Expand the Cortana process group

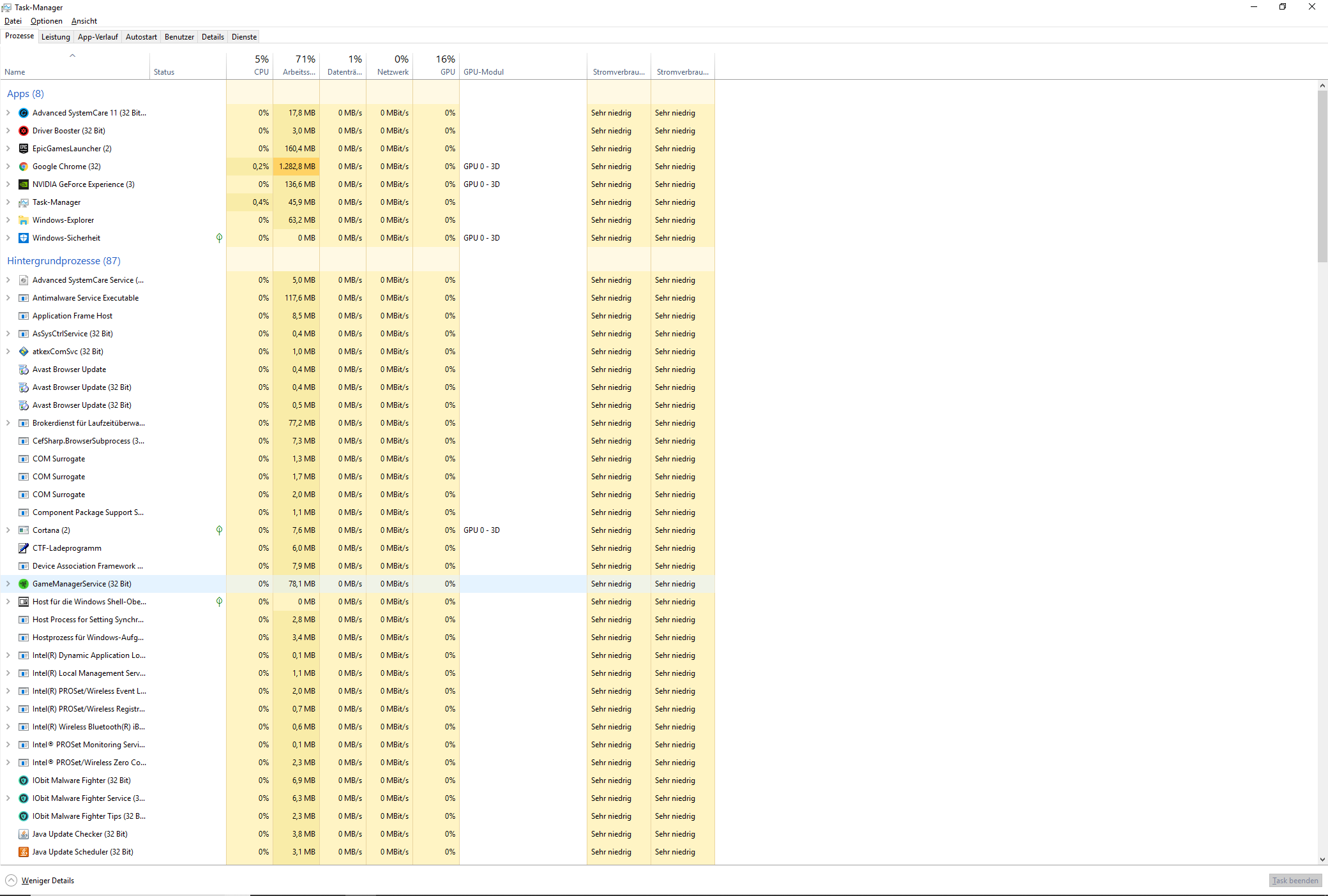coord(8,530)
